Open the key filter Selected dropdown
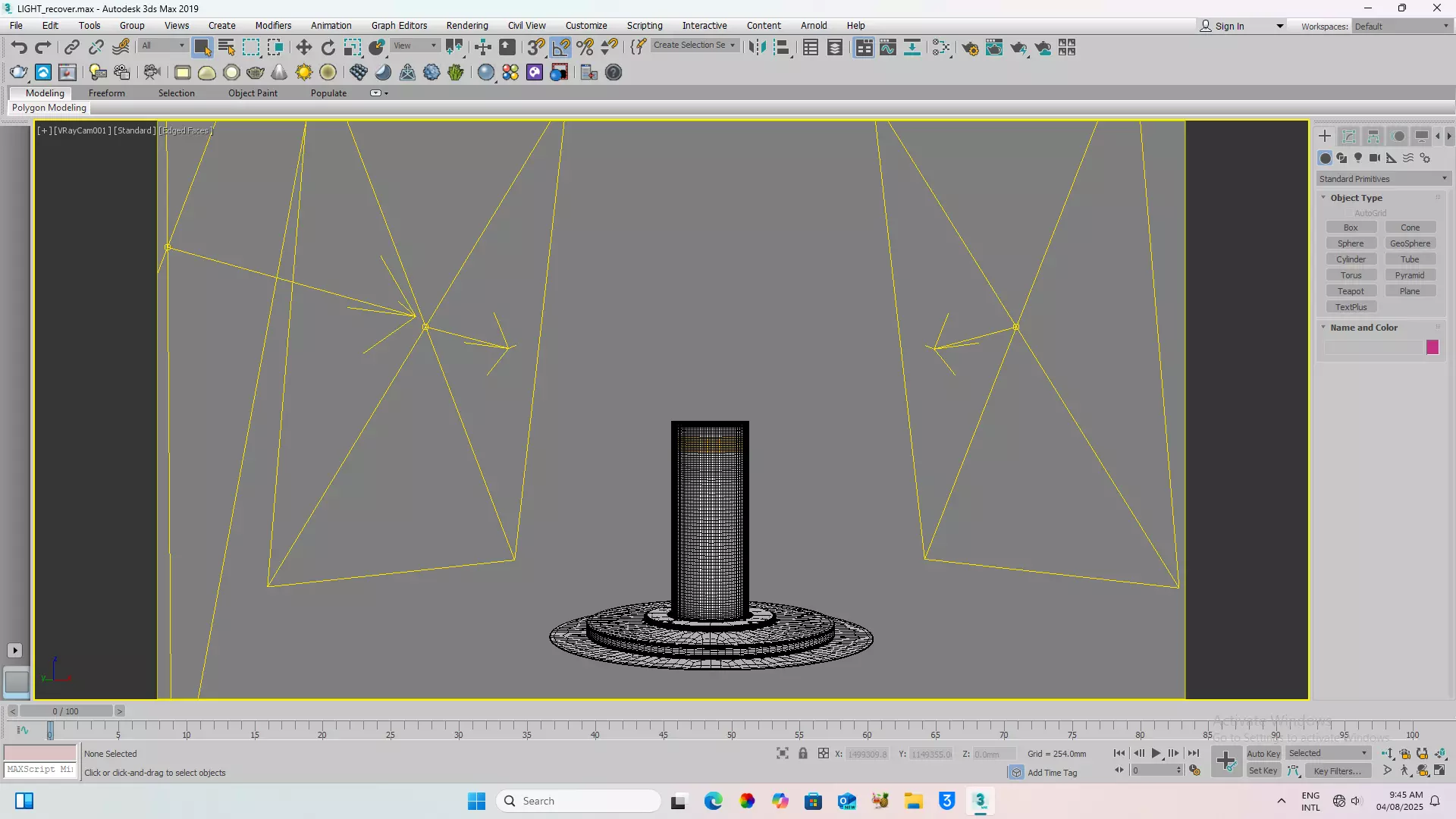 1329,753
